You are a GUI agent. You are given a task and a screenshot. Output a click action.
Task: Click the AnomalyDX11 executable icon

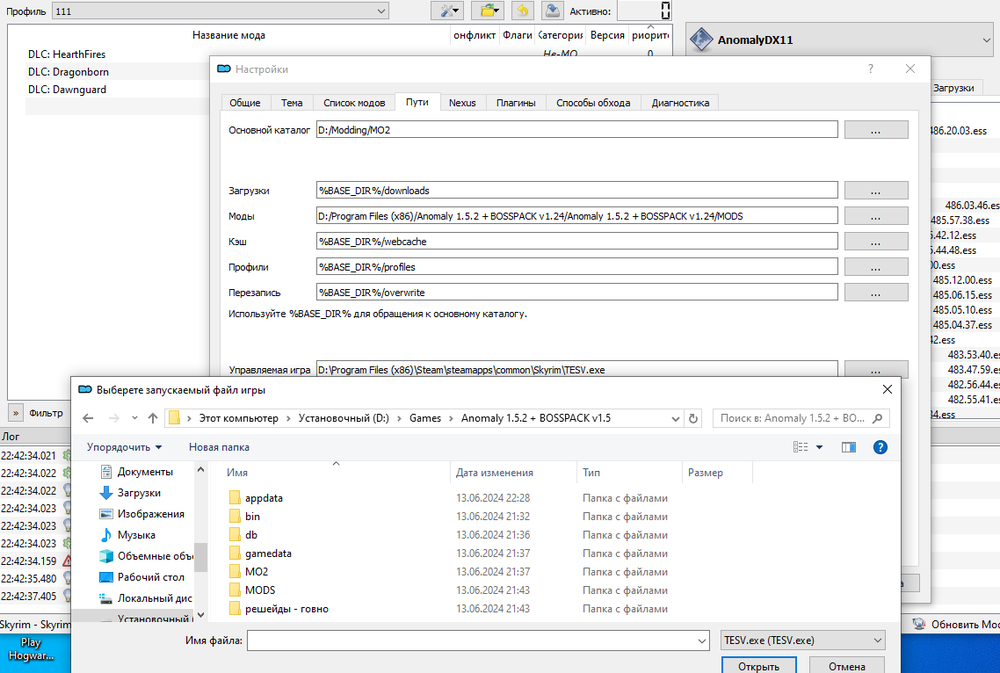click(x=701, y=40)
